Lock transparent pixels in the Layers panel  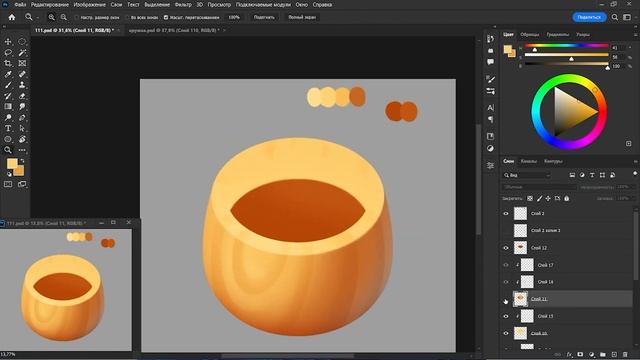pyautogui.click(x=530, y=198)
